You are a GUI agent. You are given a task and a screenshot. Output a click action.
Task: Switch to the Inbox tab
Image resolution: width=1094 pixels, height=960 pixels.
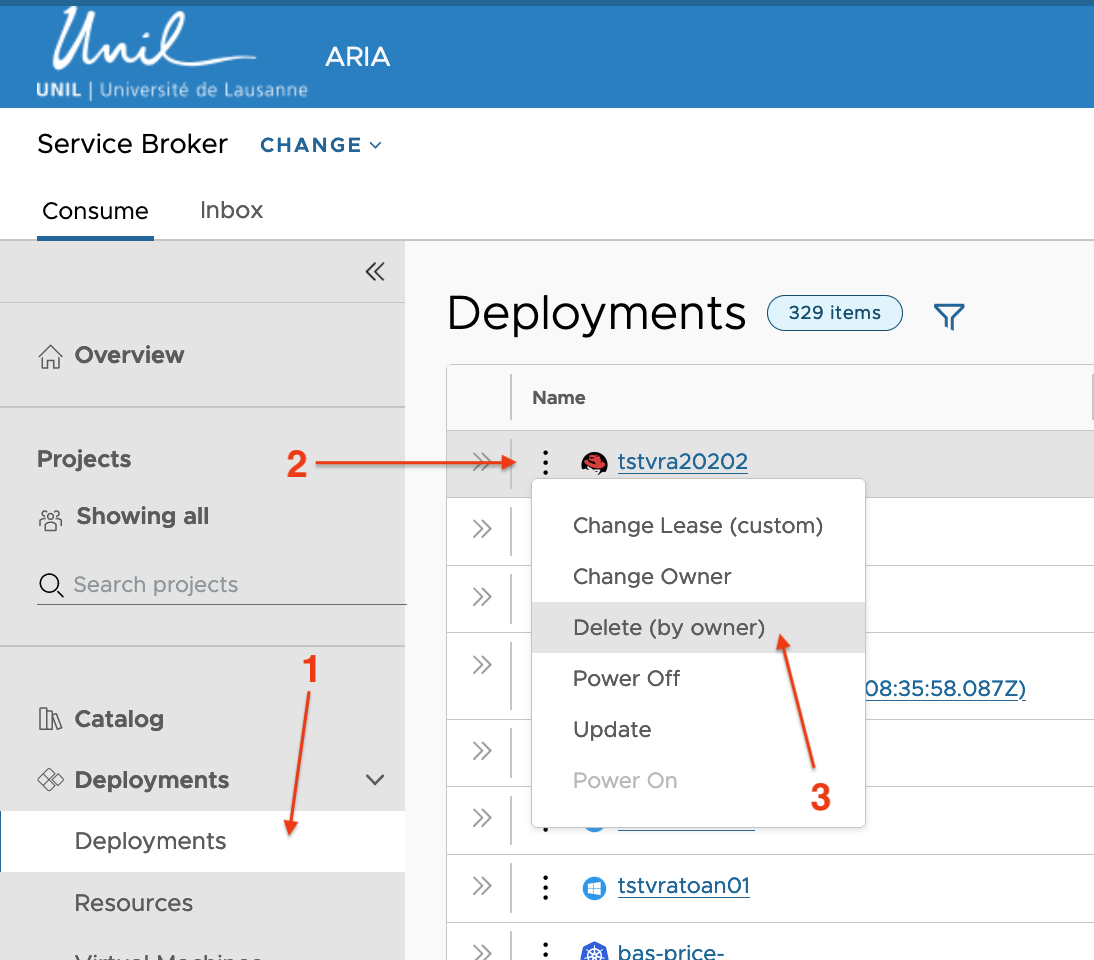(231, 211)
